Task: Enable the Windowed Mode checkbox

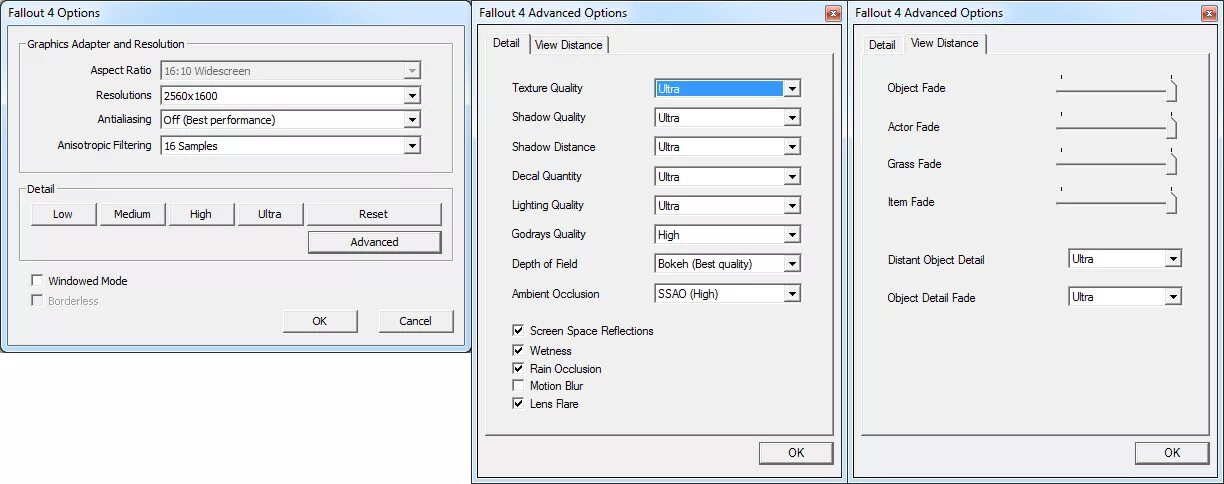Action: click(38, 281)
